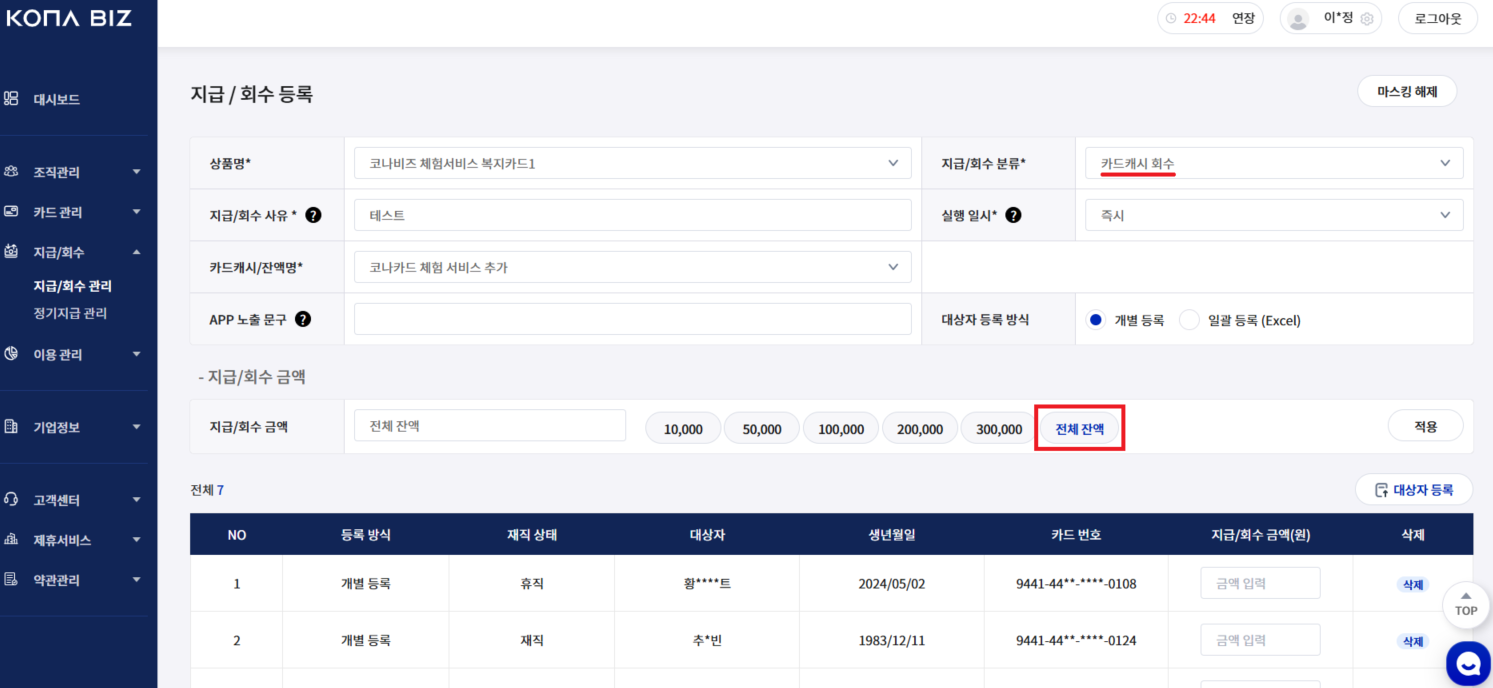Click the 대상자 등록 button
Image resolution: width=1493 pixels, height=688 pixels.
pyautogui.click(x=1414, y=490)
